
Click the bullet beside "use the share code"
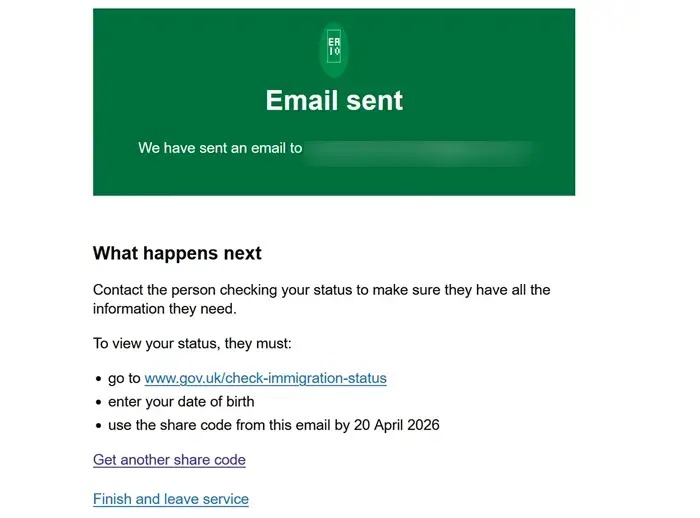click(98, 426)
